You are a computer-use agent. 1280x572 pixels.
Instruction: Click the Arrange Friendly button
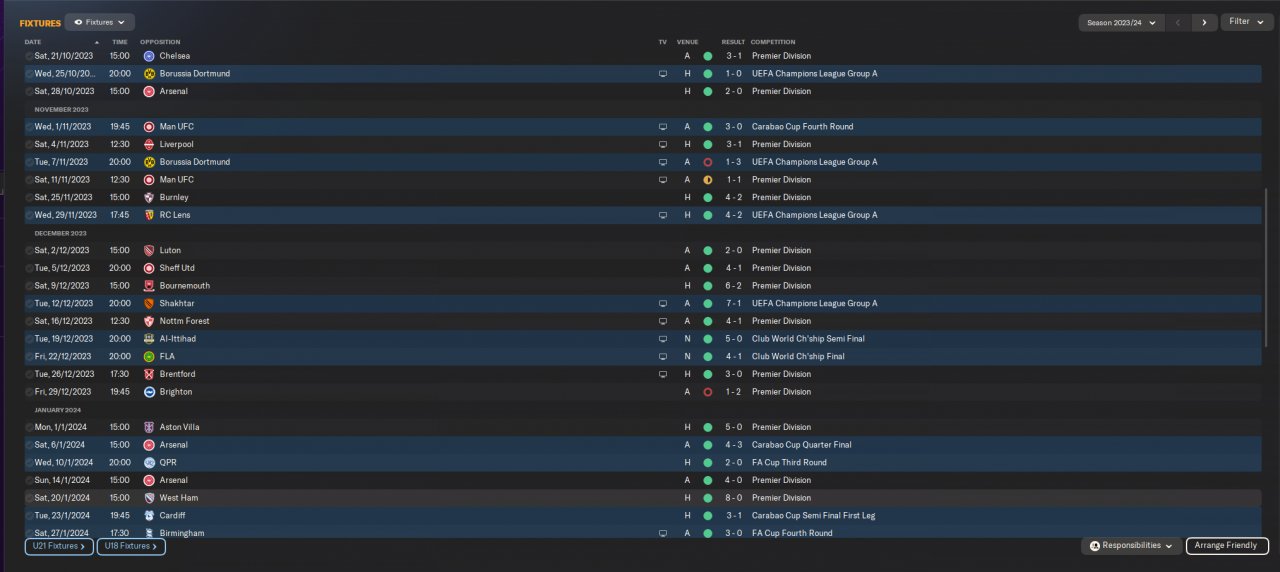(x=1227, y=546)
